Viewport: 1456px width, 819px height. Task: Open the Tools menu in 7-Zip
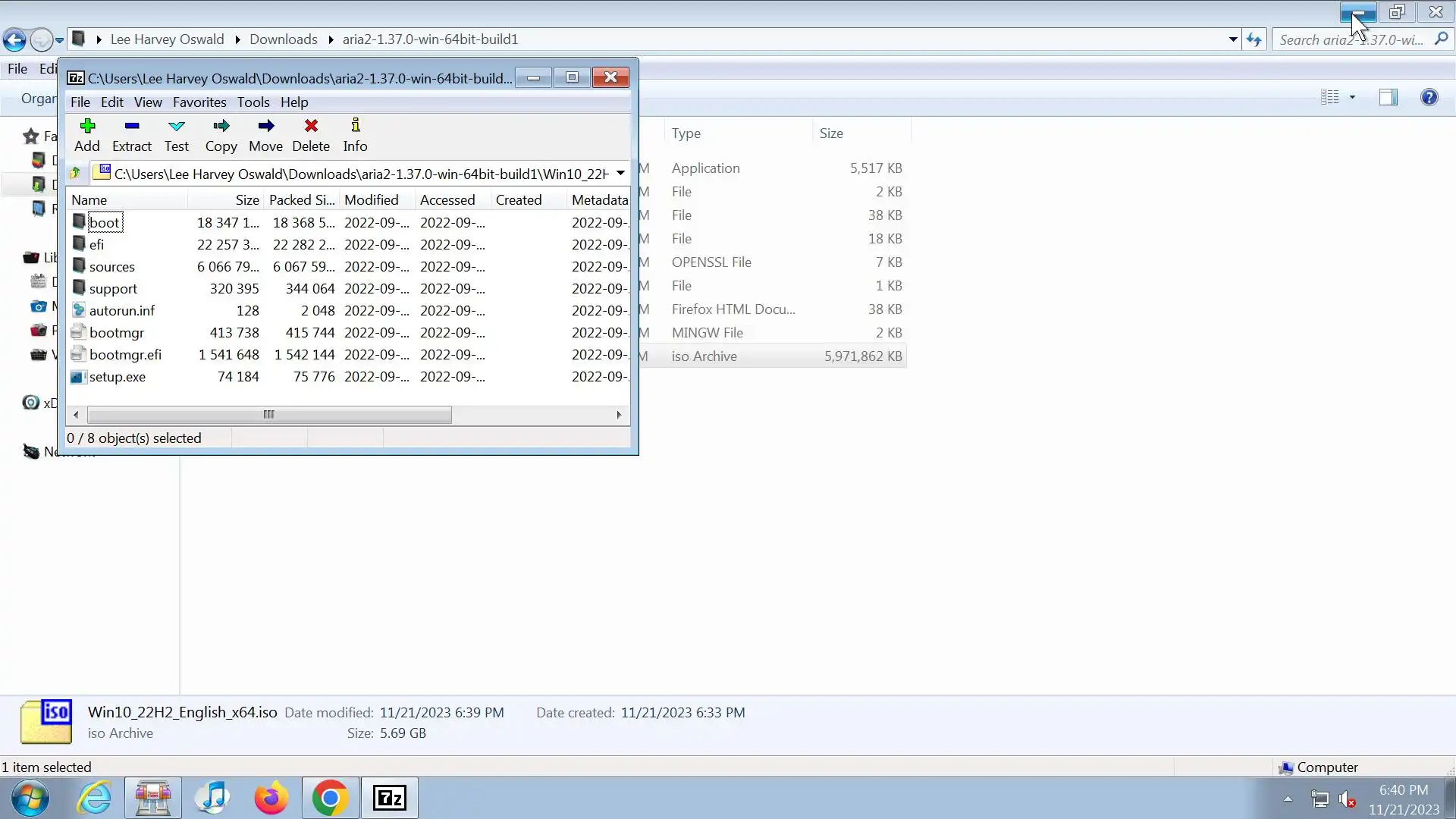253,102
